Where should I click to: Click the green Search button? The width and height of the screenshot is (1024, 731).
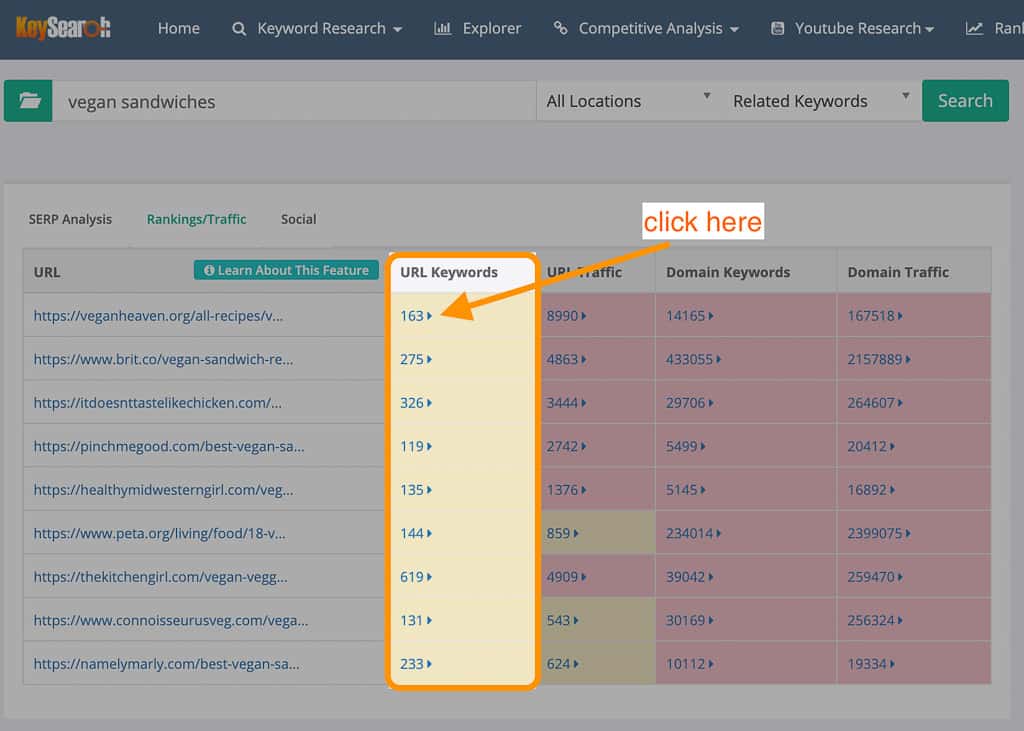965,100
